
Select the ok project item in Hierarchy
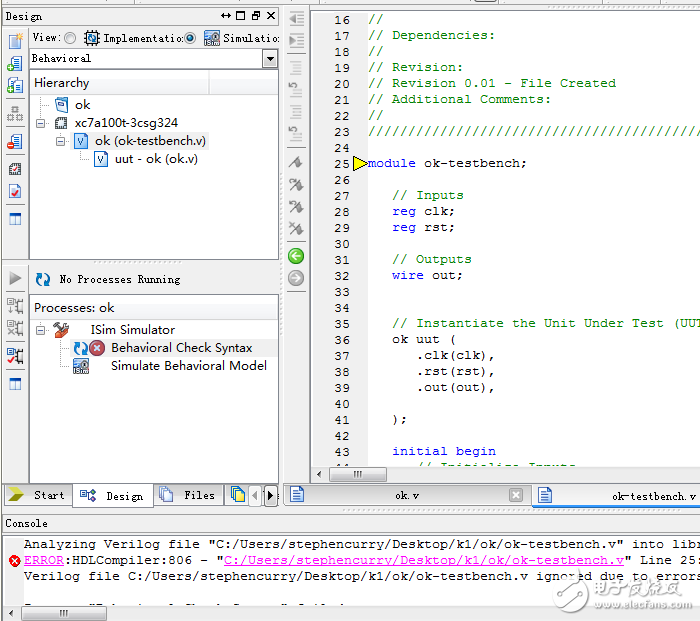[83, 105]
